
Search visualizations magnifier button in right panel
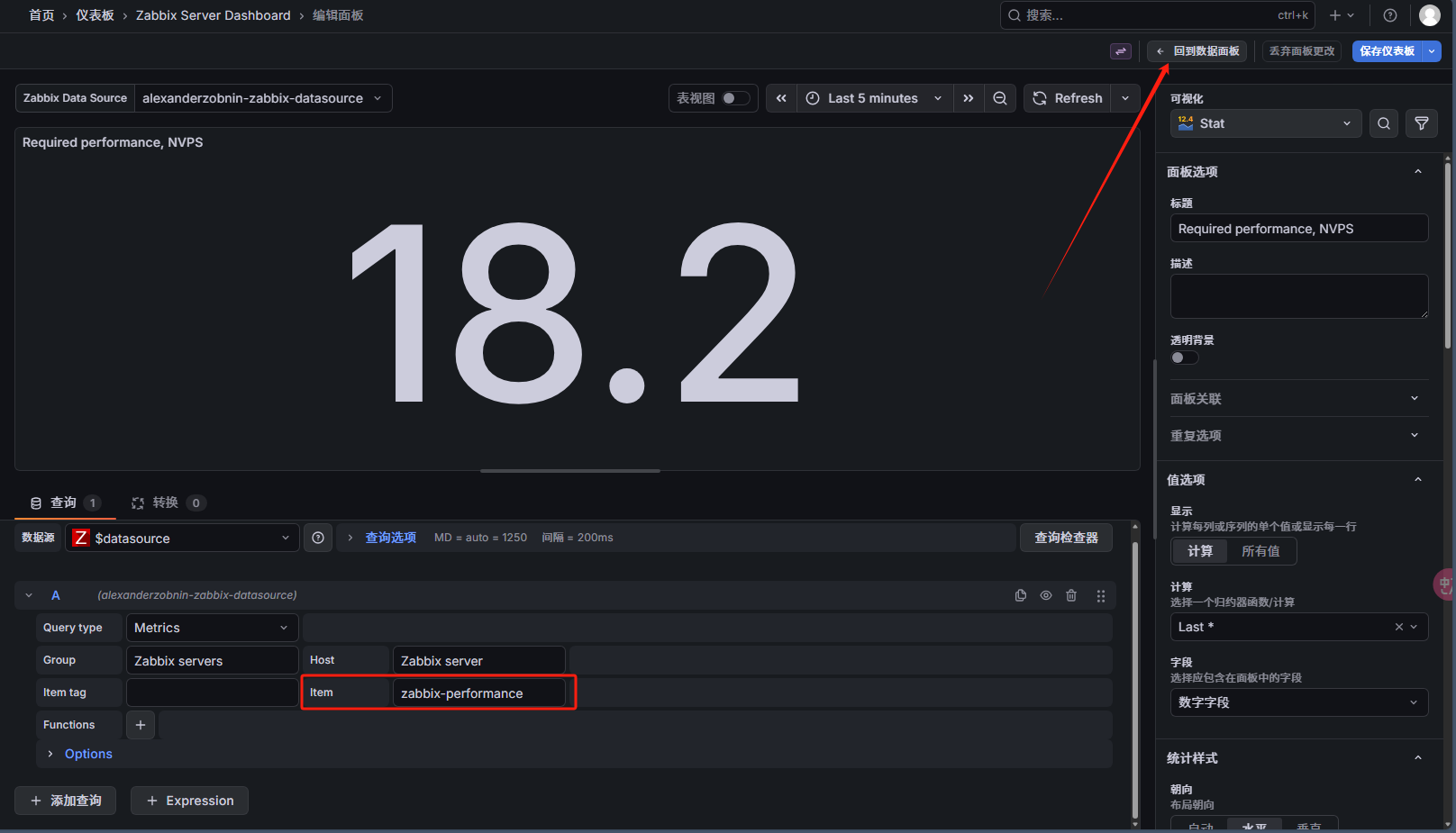click(1384, 123)
